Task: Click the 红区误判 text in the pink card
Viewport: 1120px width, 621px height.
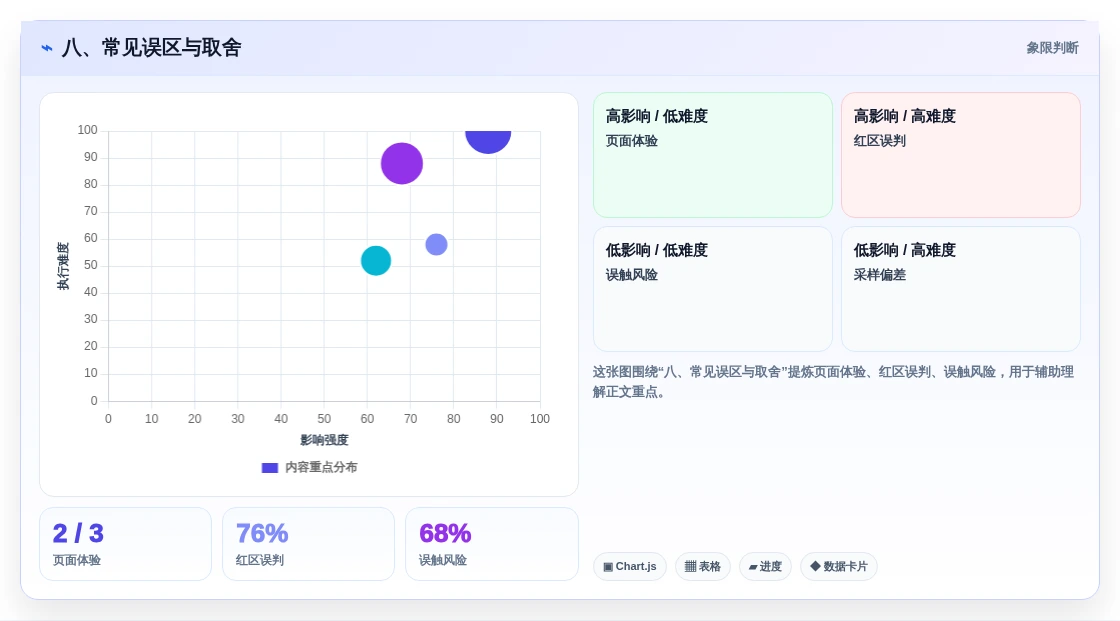Action: [x=879, y=141]
